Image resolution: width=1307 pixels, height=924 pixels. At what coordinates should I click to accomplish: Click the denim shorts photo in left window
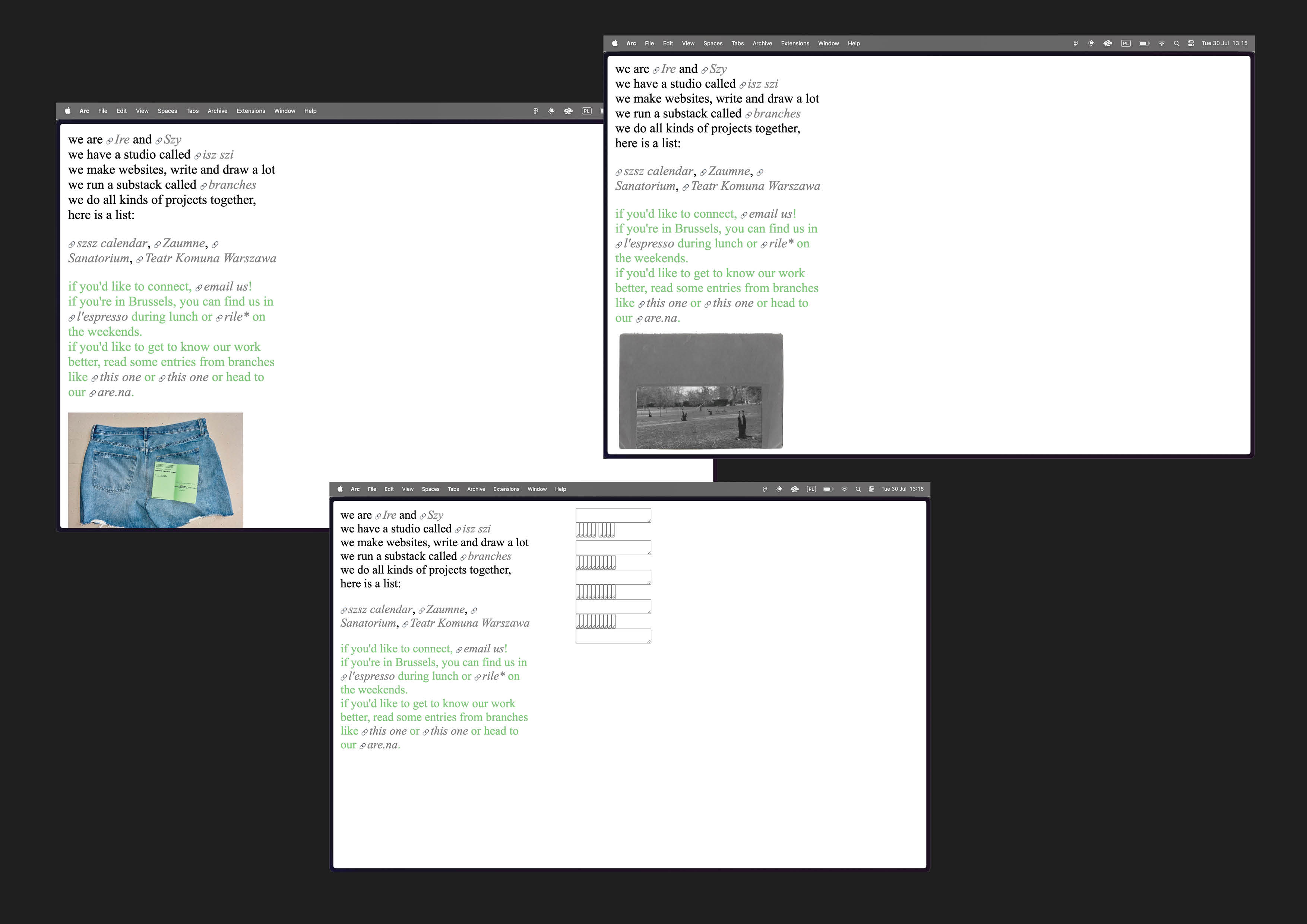(x=155, y=470)
